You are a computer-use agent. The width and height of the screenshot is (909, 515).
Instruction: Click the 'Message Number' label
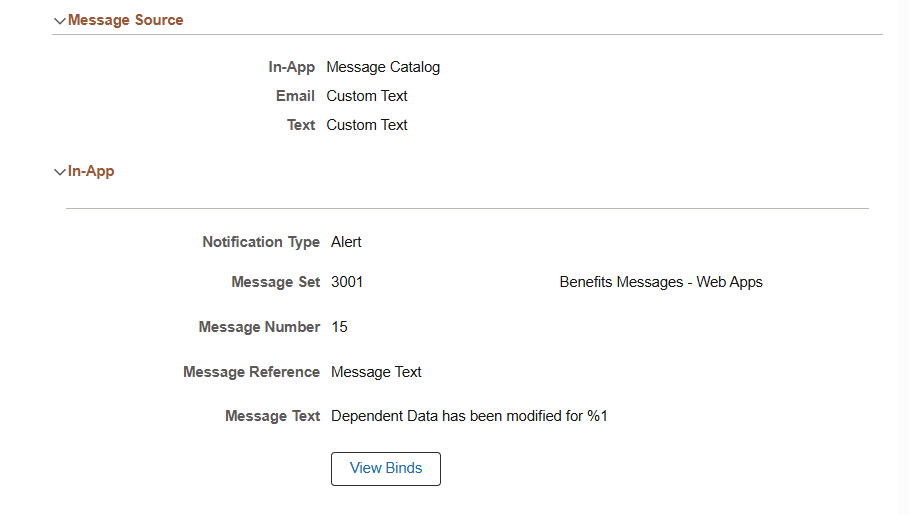pos(259,327)
